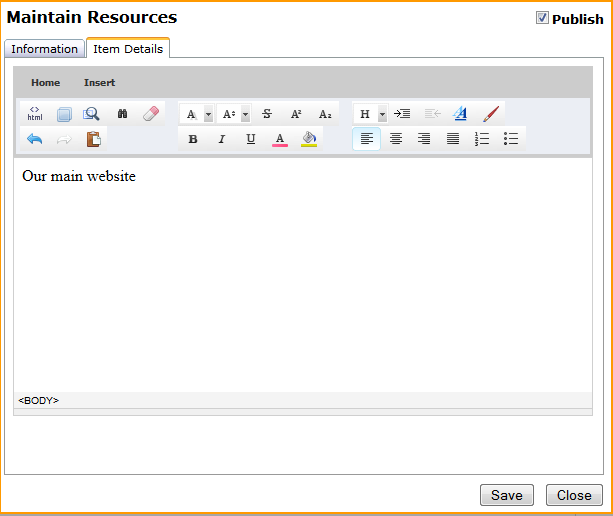This screenshot has width=613, height=516.
Task: Apply strikethrough formatting
Action: click(x=267, y=114)
